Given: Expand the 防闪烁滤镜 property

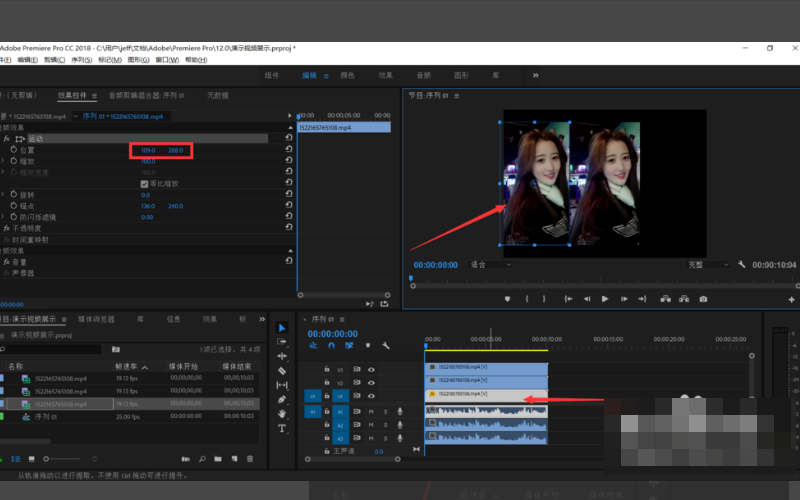Looking at the screenshot, I should [x=3, y=217].
